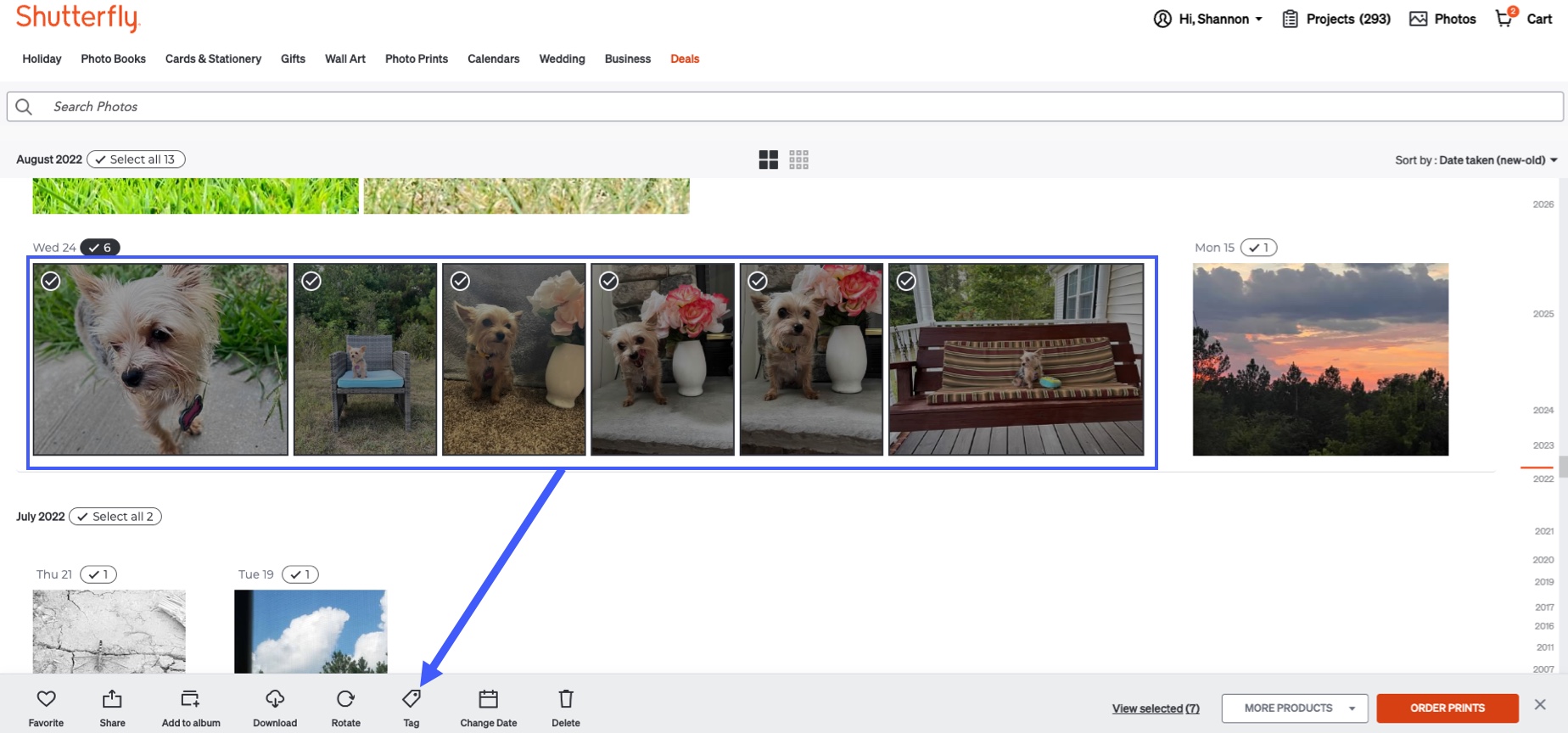Click the Download cloud icon
This screenshot has width=1568, height=733.
click(x=275, y=698)
